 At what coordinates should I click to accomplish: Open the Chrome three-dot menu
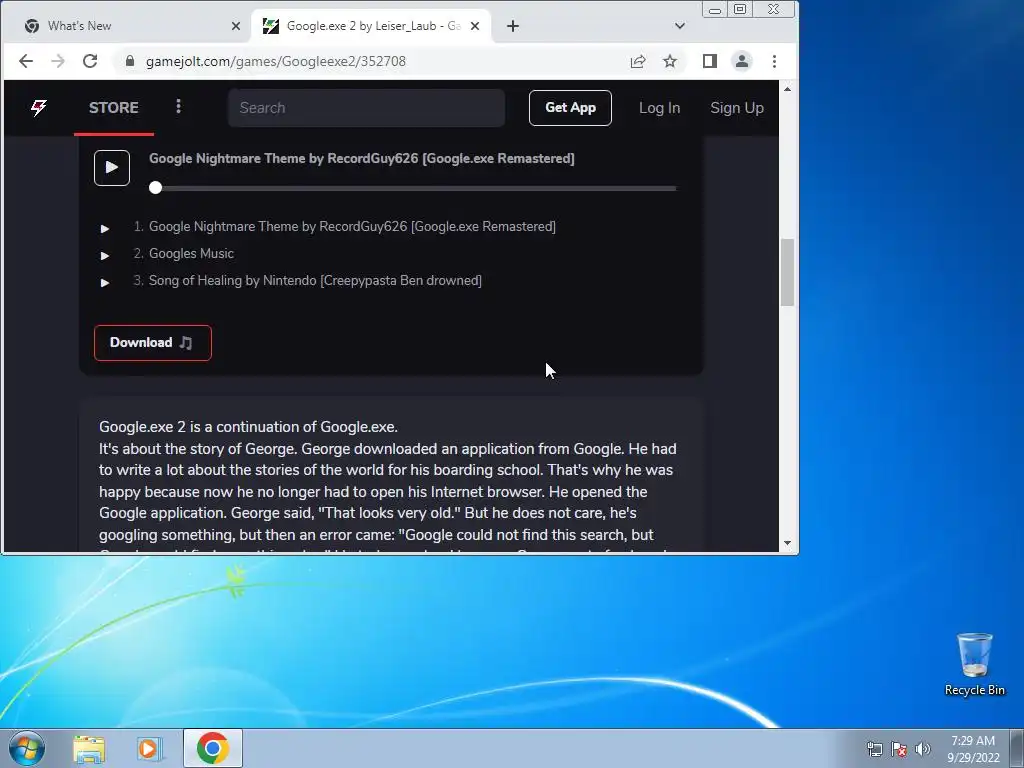(x=775, y=61)
